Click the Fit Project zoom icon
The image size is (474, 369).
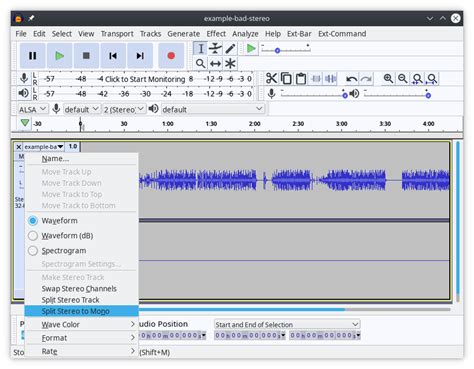(x=432, y=79)
